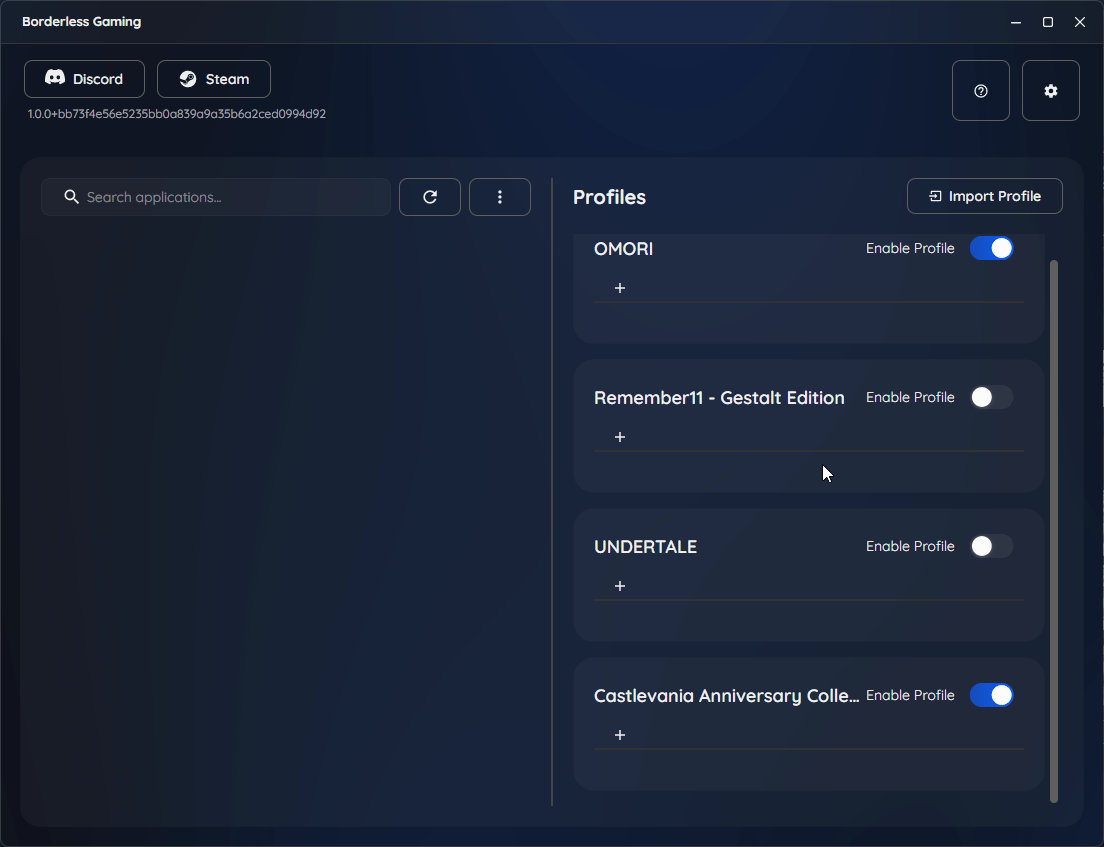Open the help question mark icon
Image resolution: width=1104 pixels, height=847 pixels.
pos(980,91)
